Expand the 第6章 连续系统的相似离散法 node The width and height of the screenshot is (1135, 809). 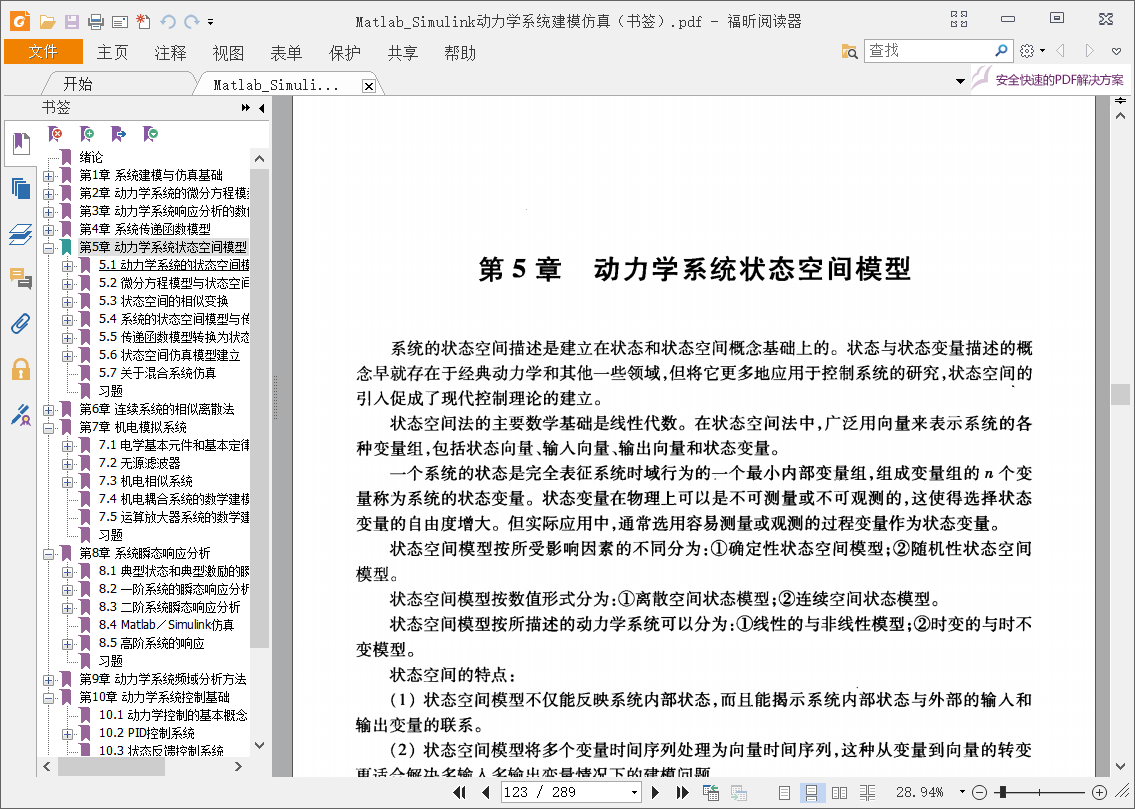tap(48, 410)
